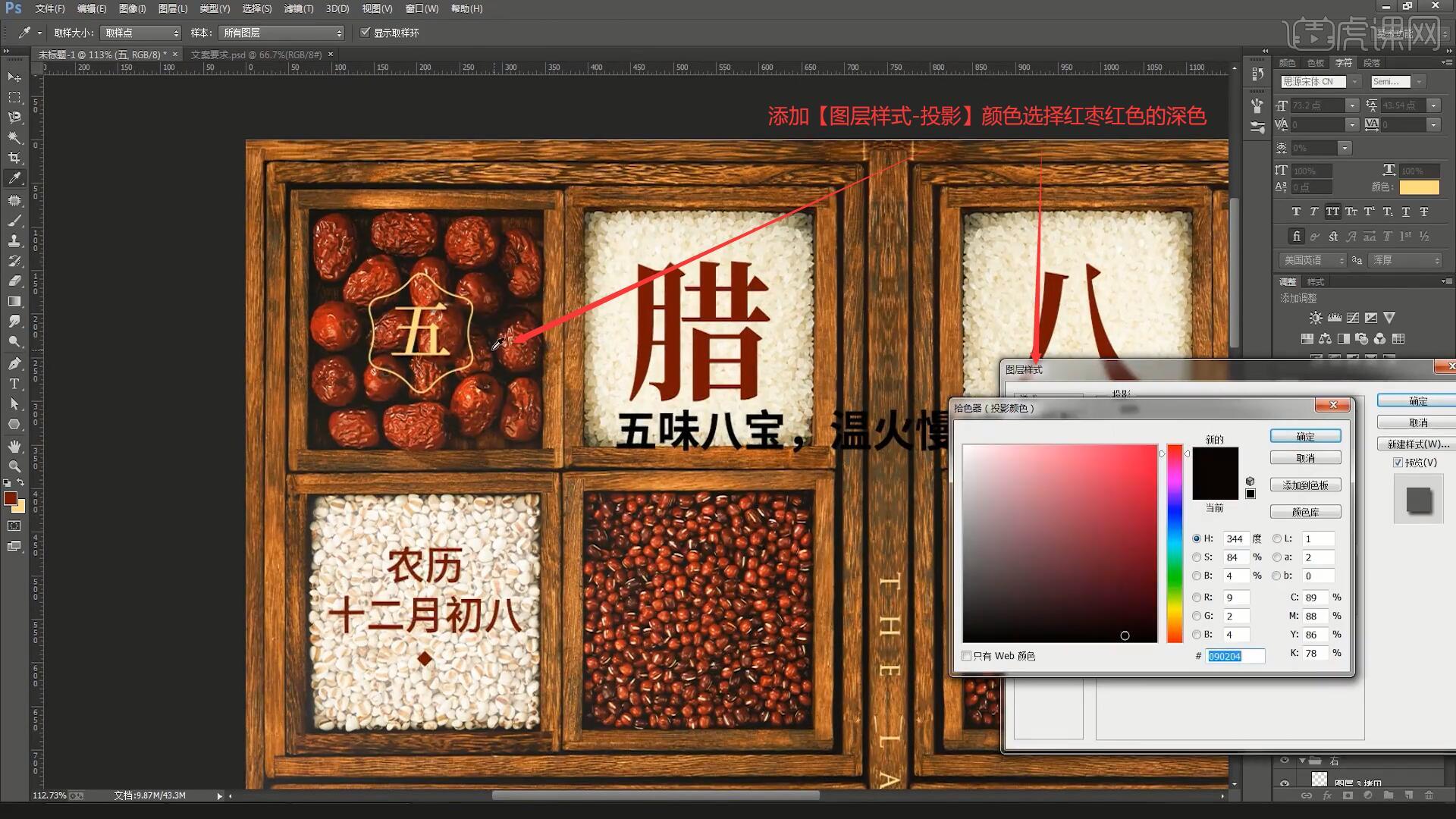The width and height of the screenshot is (1456, 819).
Task: Select the Clone Stamp tool
Action: (x=14, y=240)
